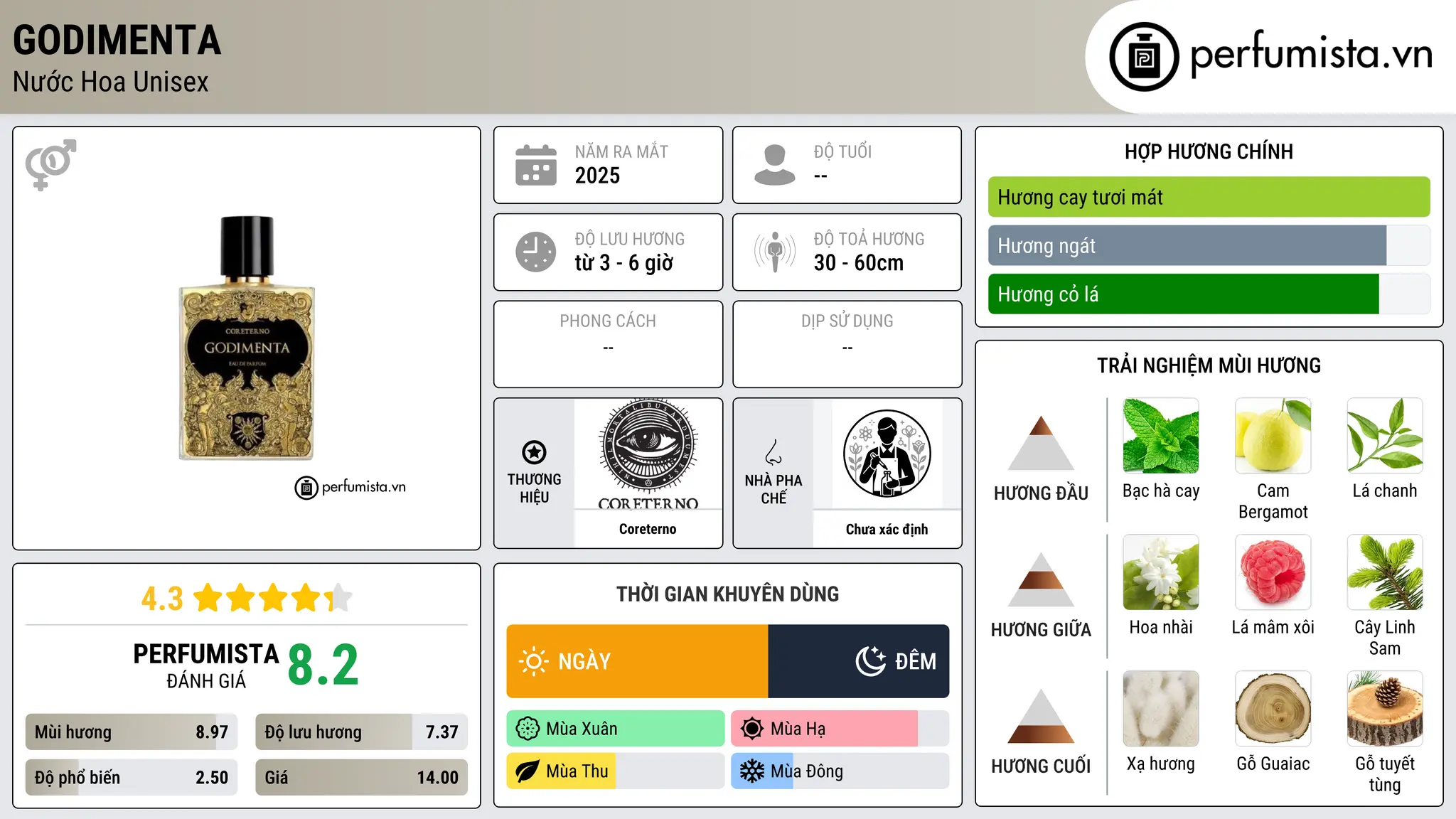The image size is (1456, 819).
Task: Click the Mùa Thu season bar
Action: 616,771
